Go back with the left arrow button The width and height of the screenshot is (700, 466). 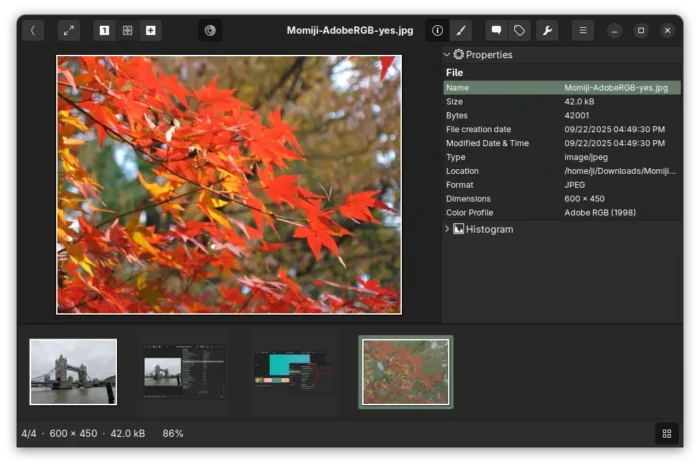click(33, 30)
